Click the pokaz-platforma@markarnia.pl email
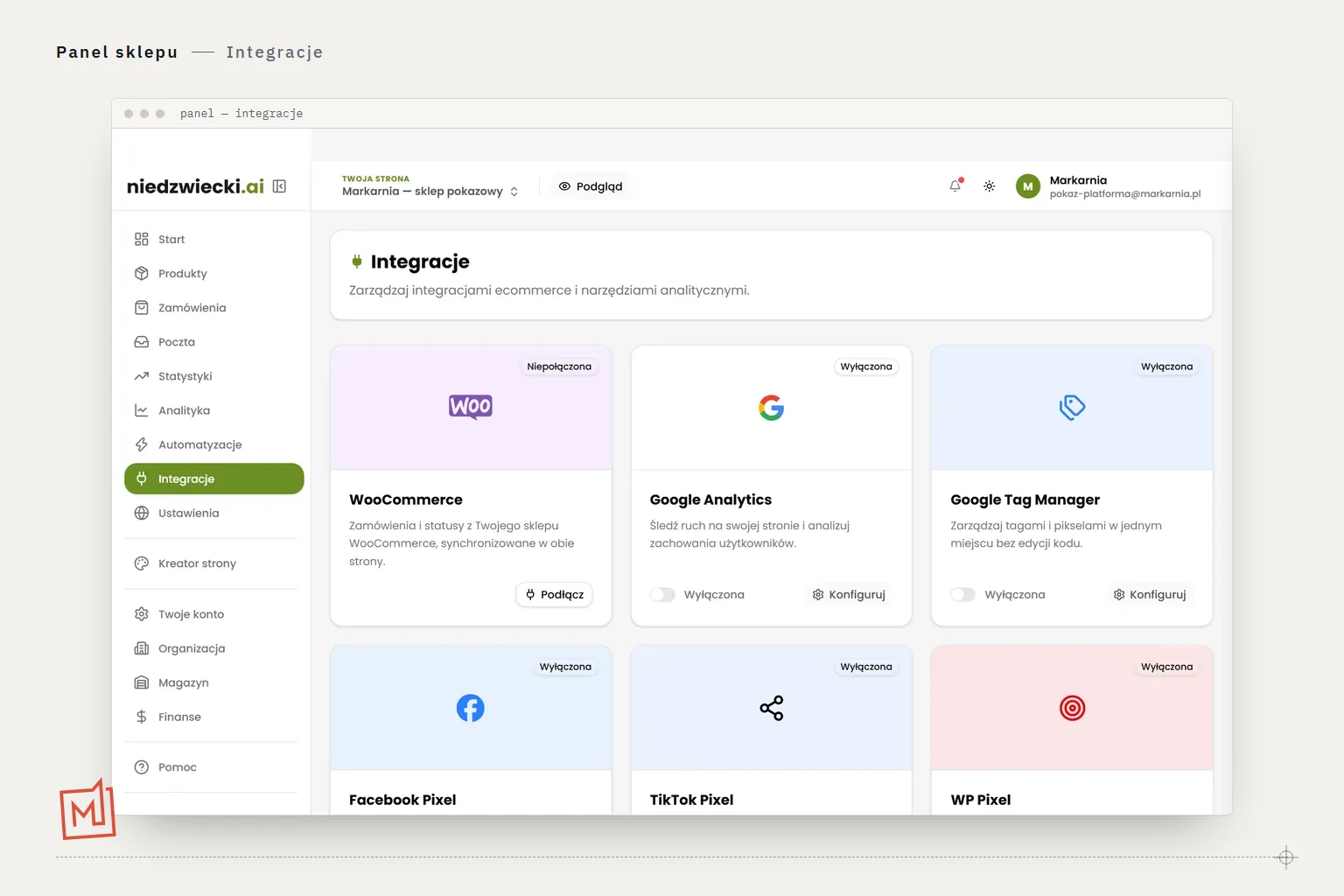1344x896 pixels. [1125, 194]
